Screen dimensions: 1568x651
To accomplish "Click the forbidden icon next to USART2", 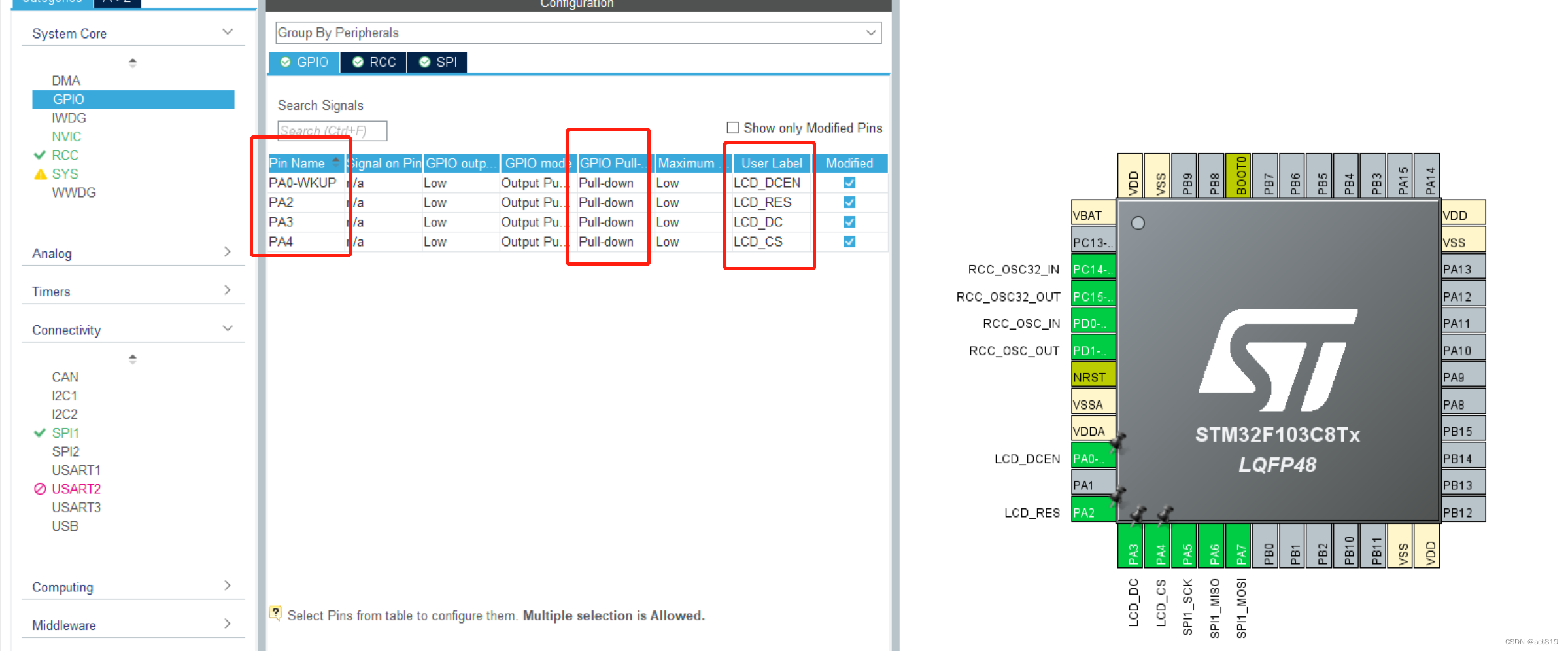I will tap(41, 488).
